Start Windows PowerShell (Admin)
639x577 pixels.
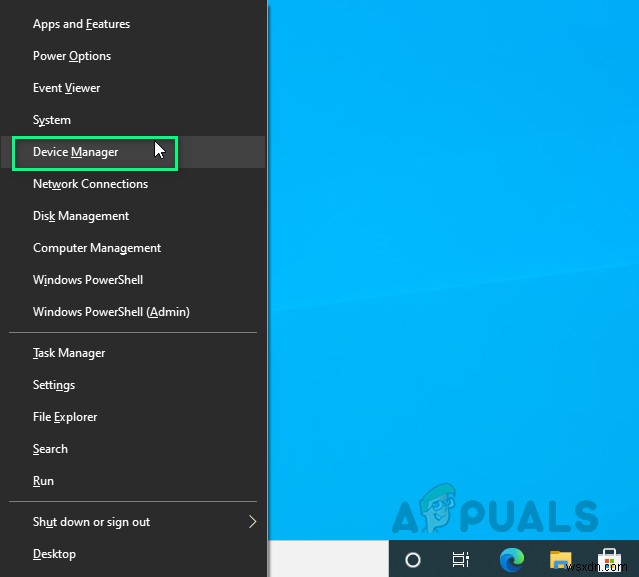[133, 312]
